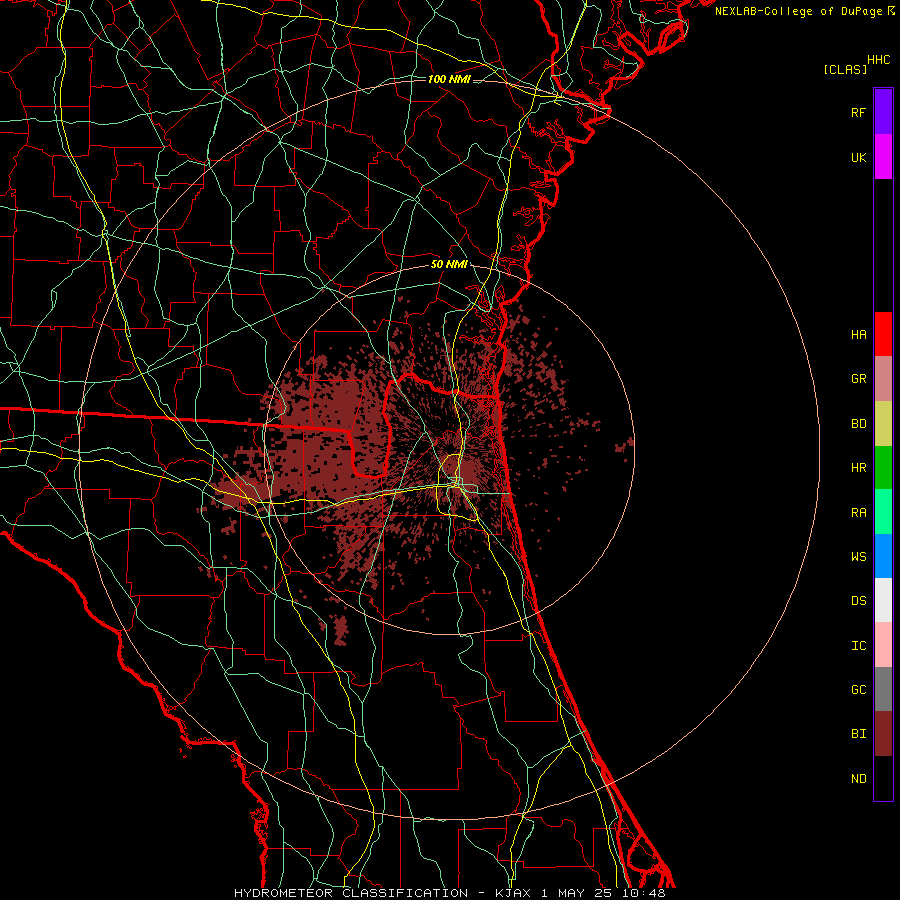Screen dimensions: 900x900
Task: Pick the RA light-green legend swatch
Action: coord(883,512)
